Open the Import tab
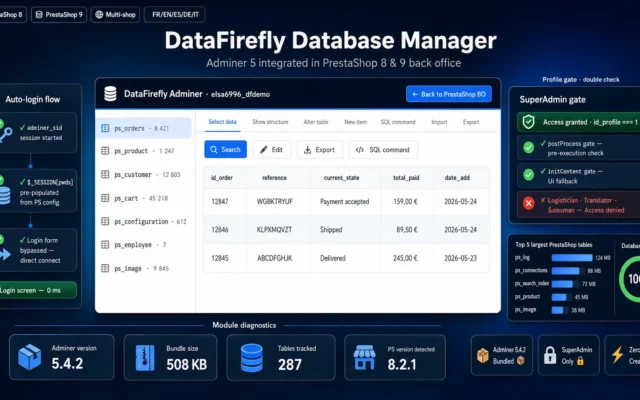This screenshot has width=640, height=400. pos(439,122)
